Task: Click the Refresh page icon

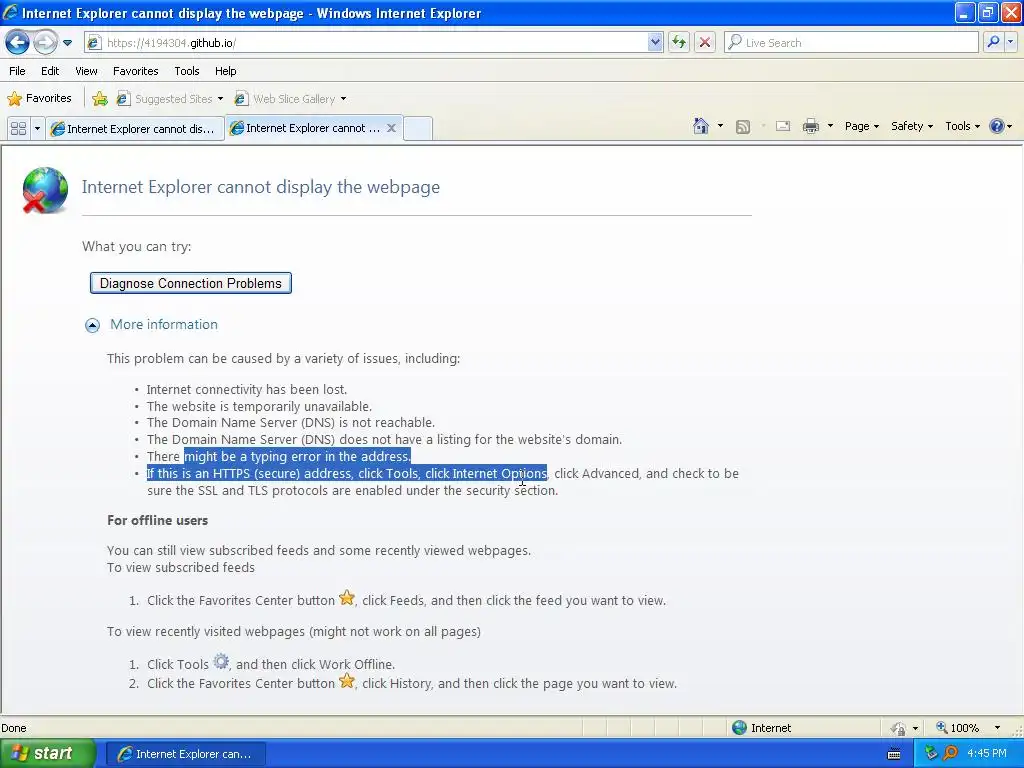Action: [x=679, y=42]
